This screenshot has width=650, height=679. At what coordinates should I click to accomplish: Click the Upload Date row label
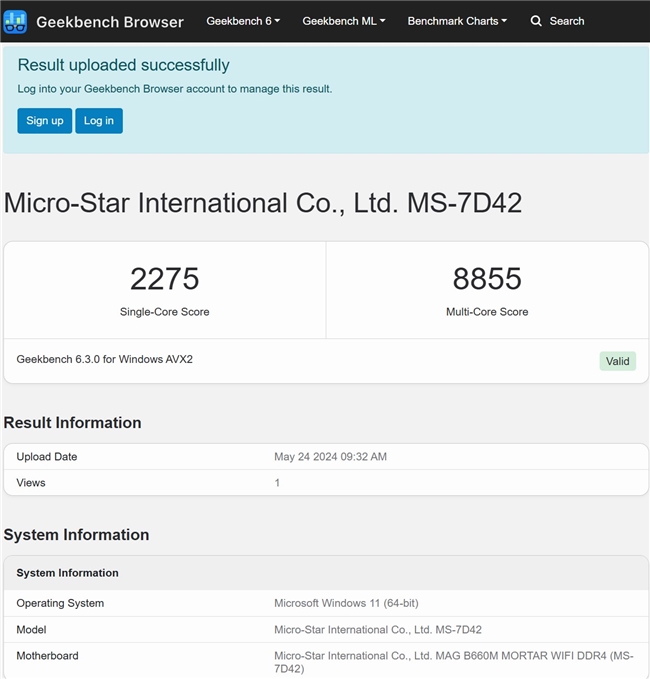click(47, 457)
